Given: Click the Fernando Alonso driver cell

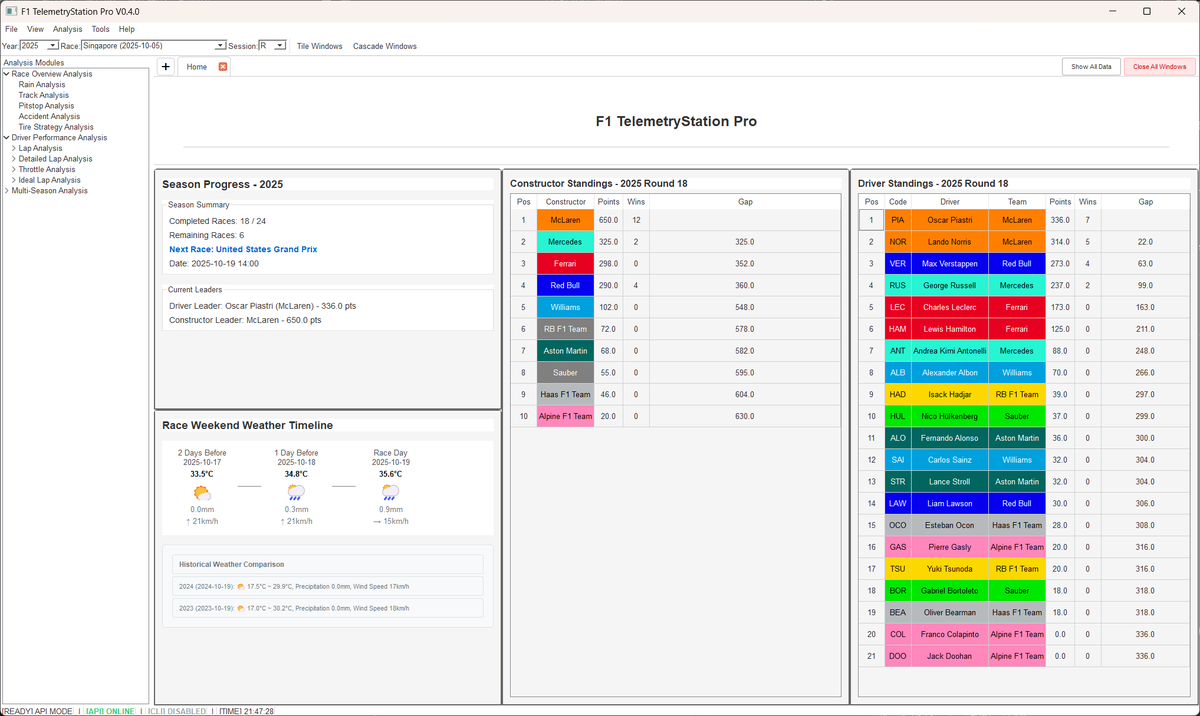Looking at the screenshot, I should click(x=949, y=438).
